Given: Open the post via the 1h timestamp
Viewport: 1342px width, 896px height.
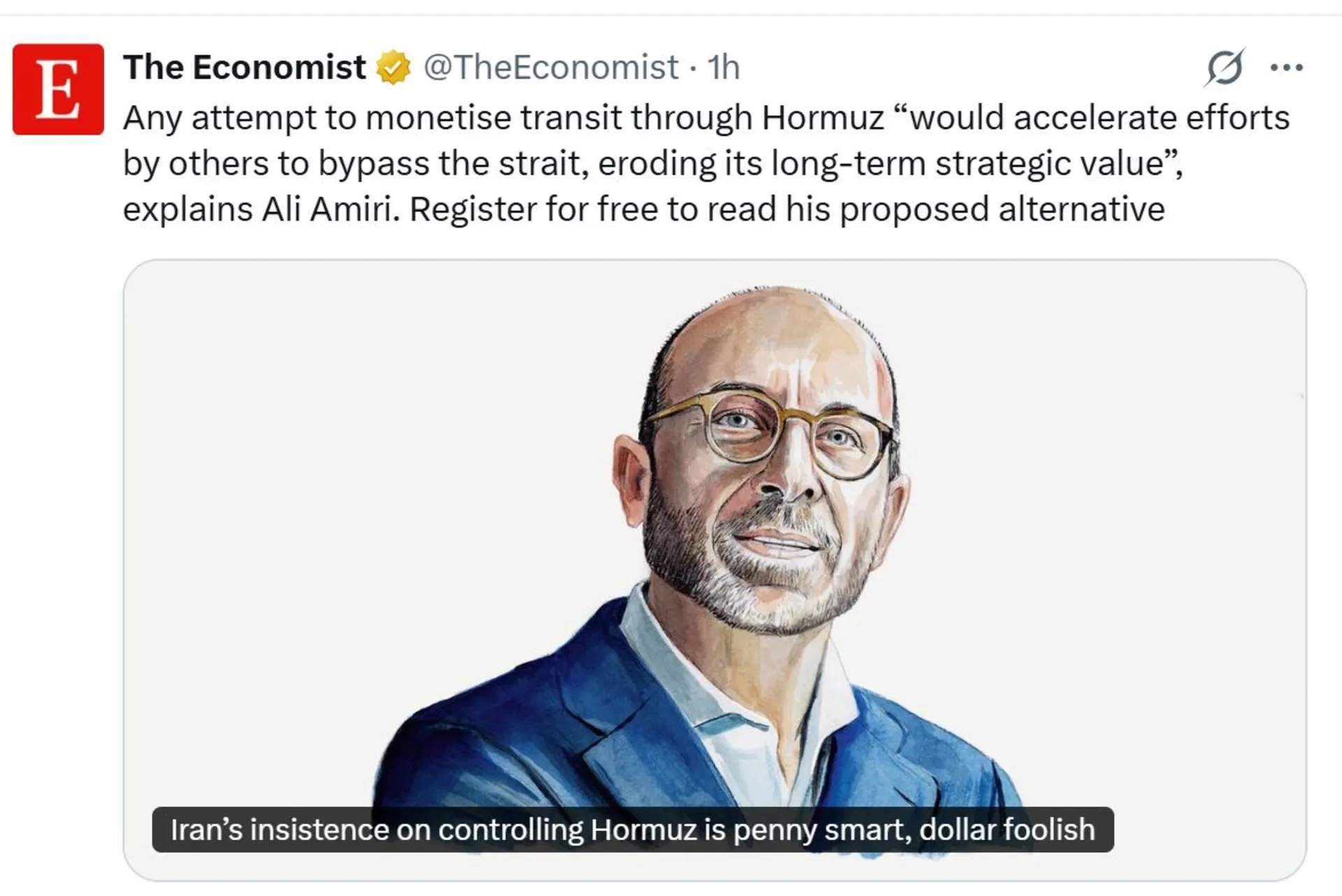Looking at the screenshot, I should click(x=723, y=68).
